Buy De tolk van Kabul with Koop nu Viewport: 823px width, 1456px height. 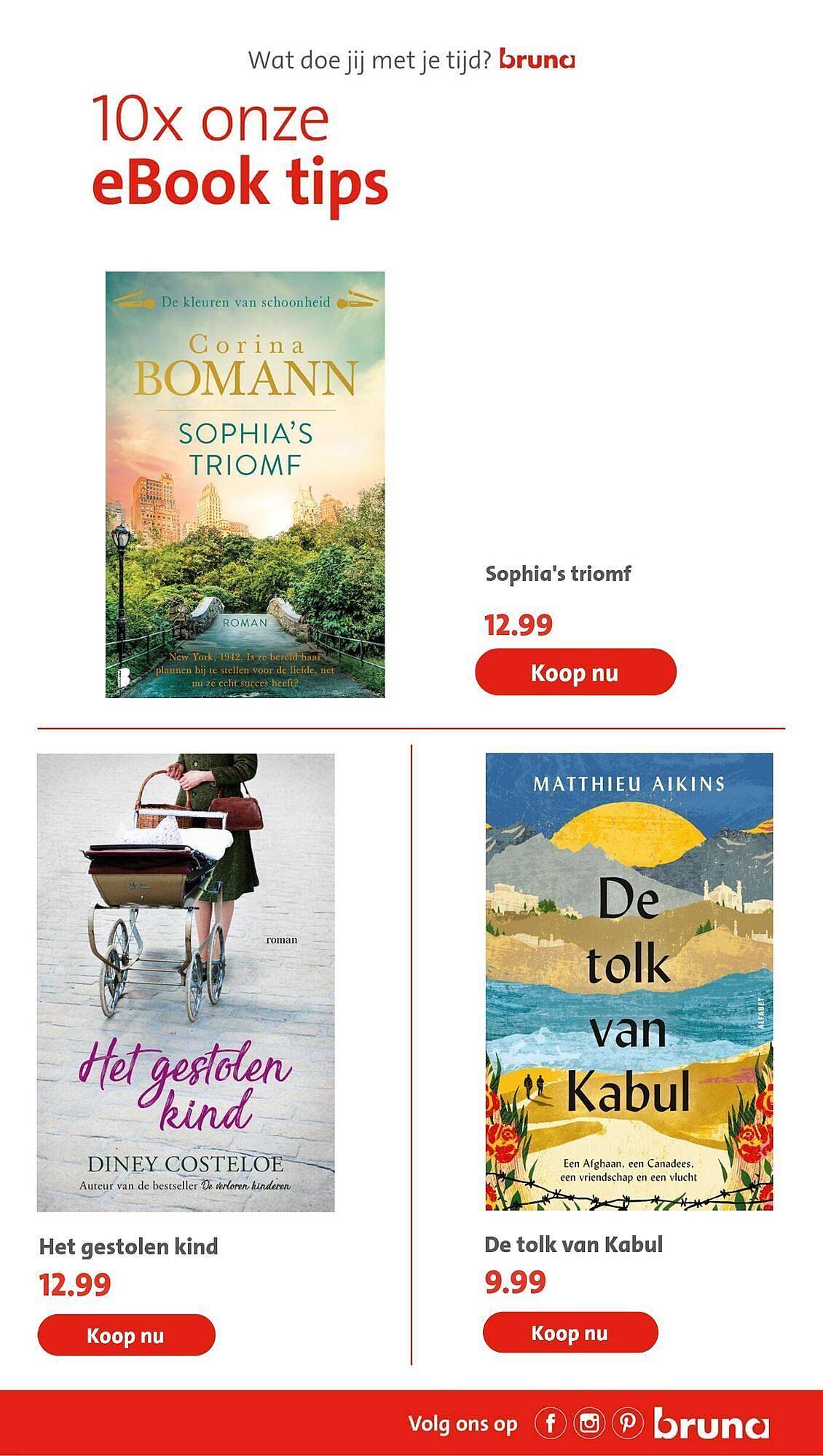pyautogui.click(x=570, y=1334)
